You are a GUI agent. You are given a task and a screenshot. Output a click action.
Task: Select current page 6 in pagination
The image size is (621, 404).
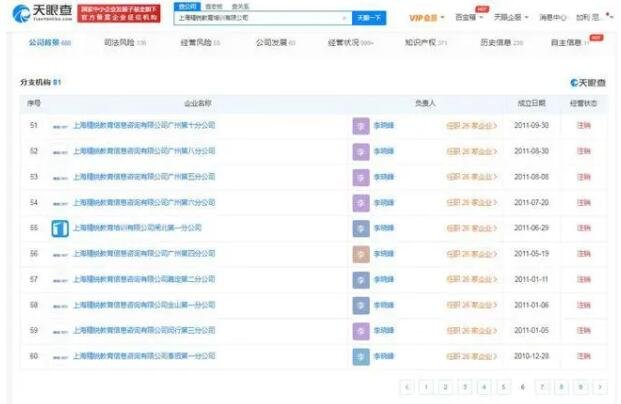pyautogui.click(x=523, y=387)
